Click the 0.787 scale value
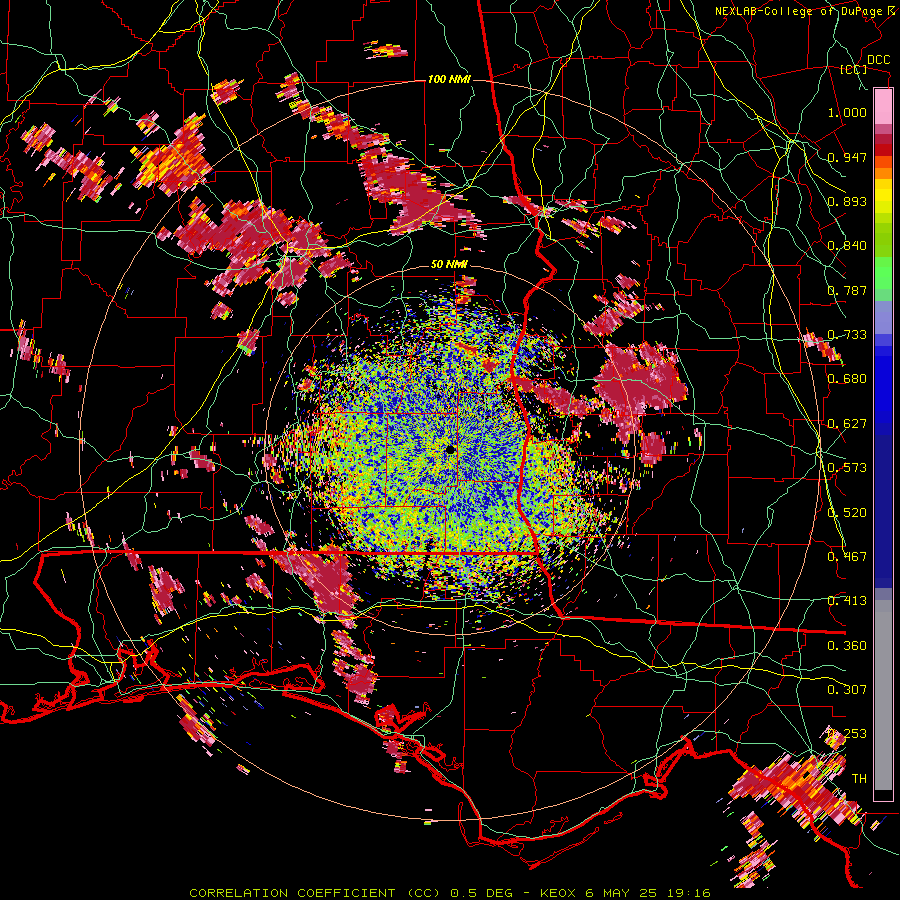The width and height of the screenshot is (900, 900). click(847, 290)
